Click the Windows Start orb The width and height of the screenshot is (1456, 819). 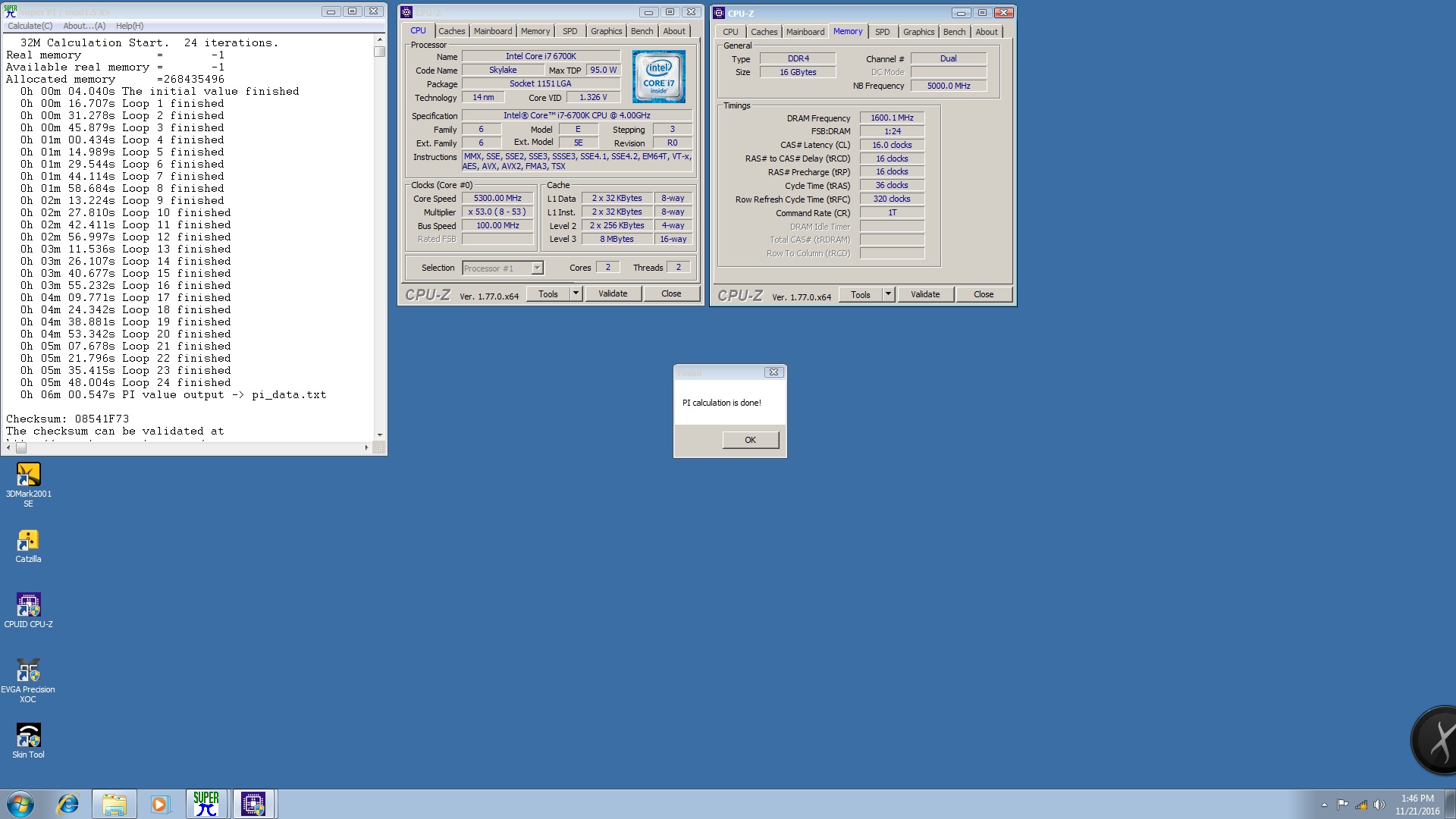[20, 804]
